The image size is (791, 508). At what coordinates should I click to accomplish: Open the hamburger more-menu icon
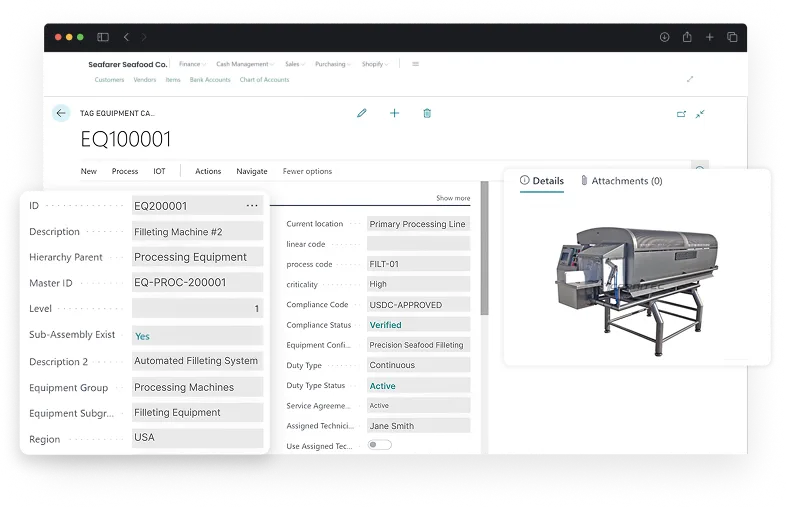[x=415, y=64]
